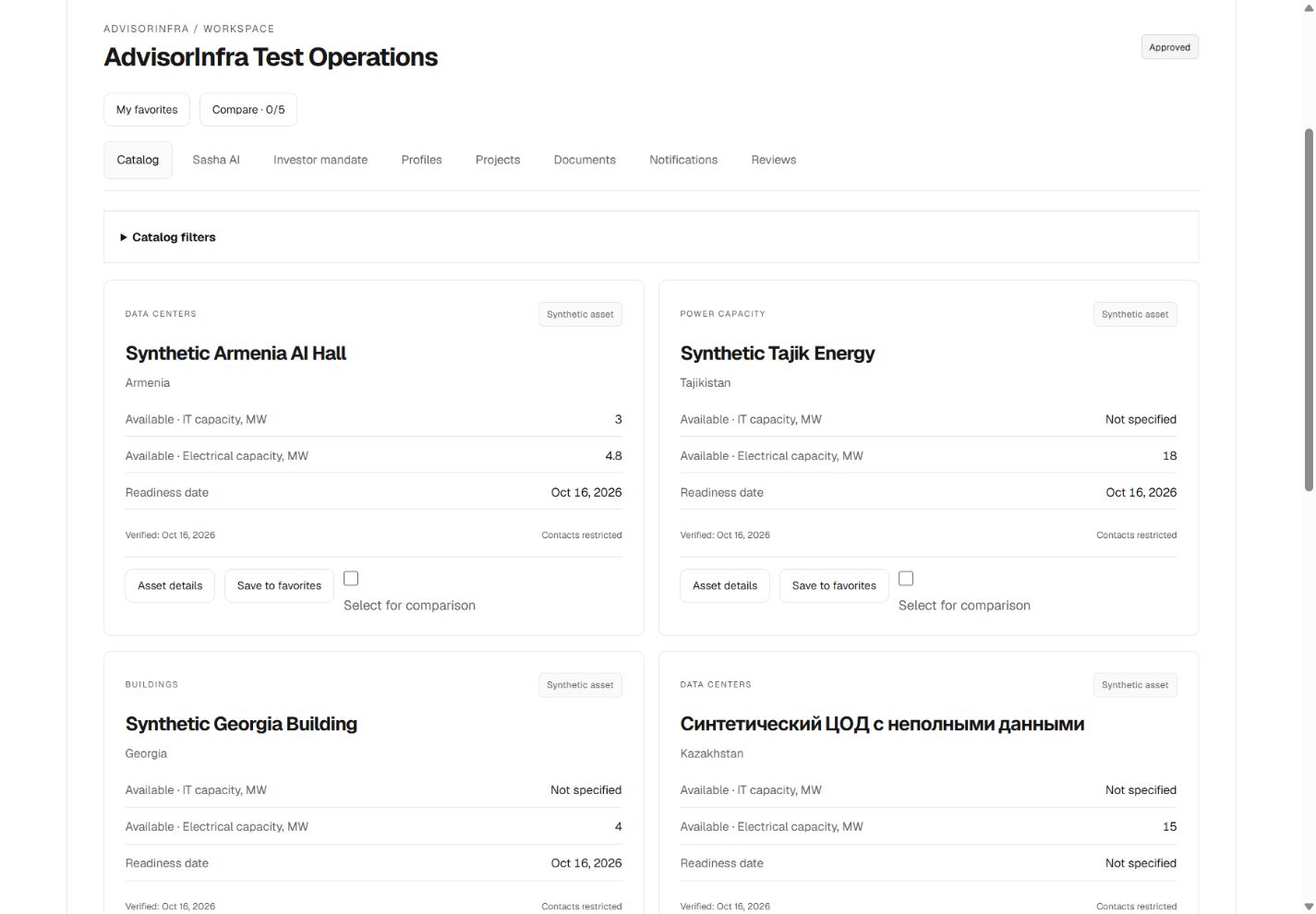
Task: Switch to the Sasha AI tab
Action: click(x=216, y=160)
